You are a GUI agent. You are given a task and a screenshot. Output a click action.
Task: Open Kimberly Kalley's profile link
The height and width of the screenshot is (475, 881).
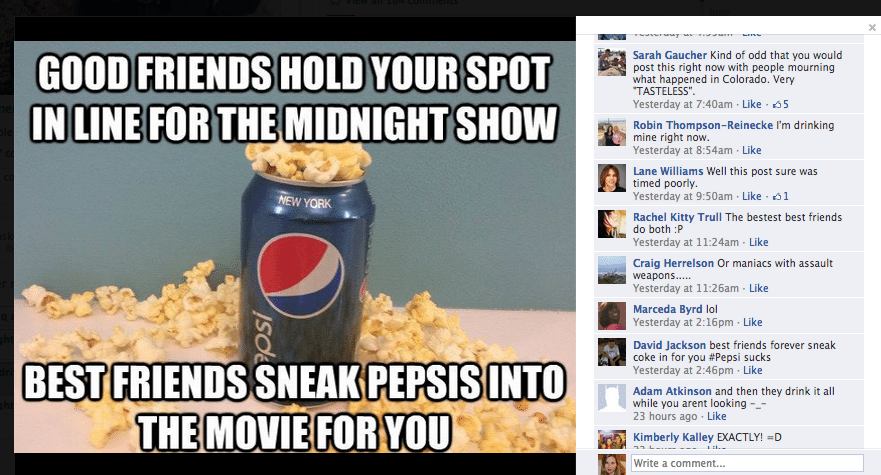(x=673, y=437)
